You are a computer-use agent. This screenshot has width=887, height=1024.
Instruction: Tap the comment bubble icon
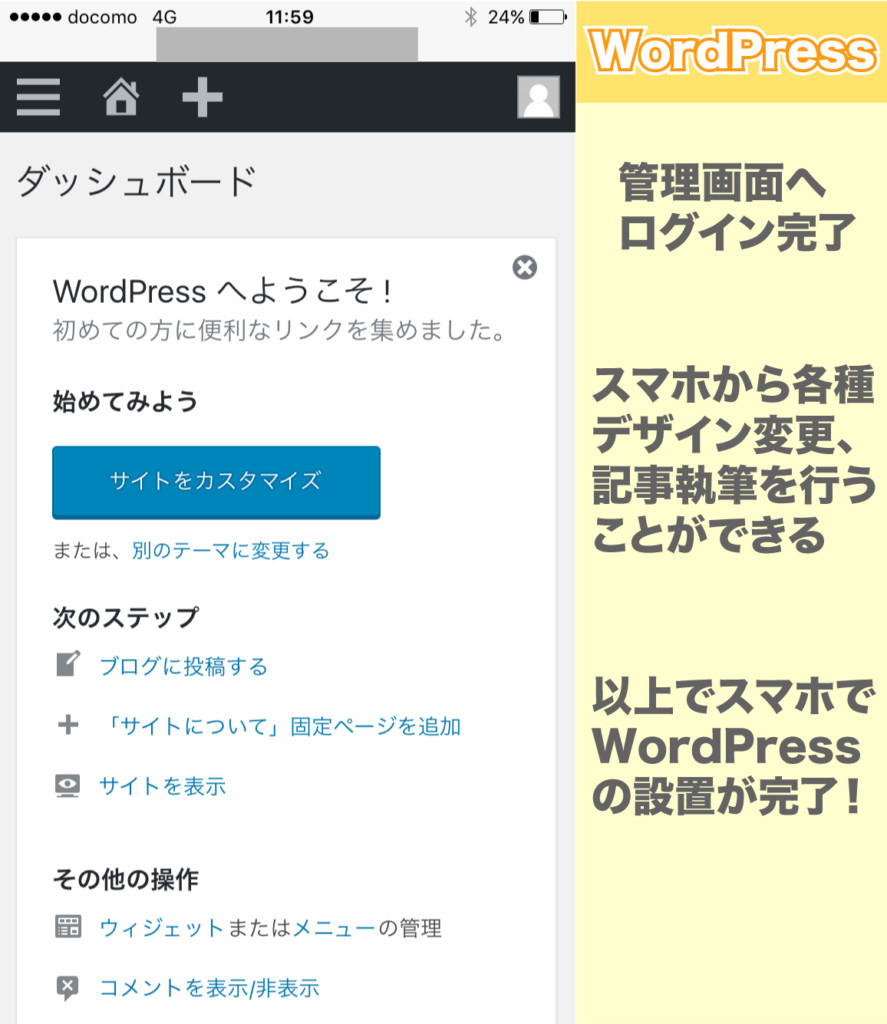(x=68, y=988)
